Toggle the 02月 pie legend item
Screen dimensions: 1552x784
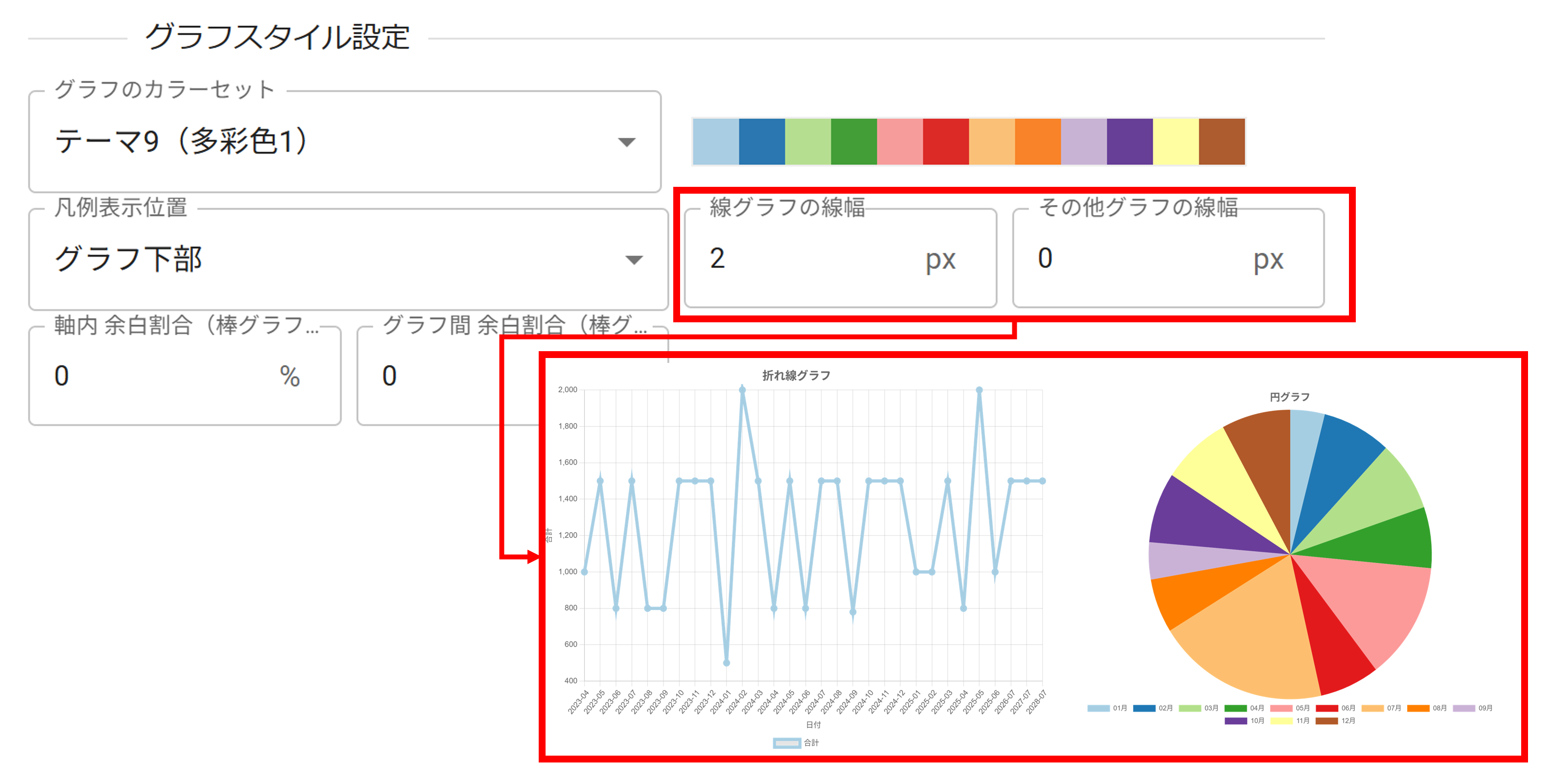tap(1153, 708)
